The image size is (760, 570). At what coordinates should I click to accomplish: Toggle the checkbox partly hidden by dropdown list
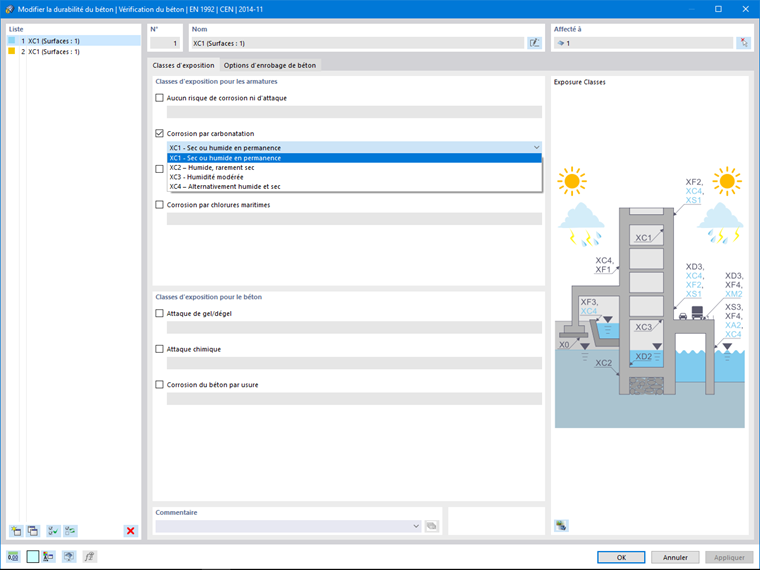[159, 169]
